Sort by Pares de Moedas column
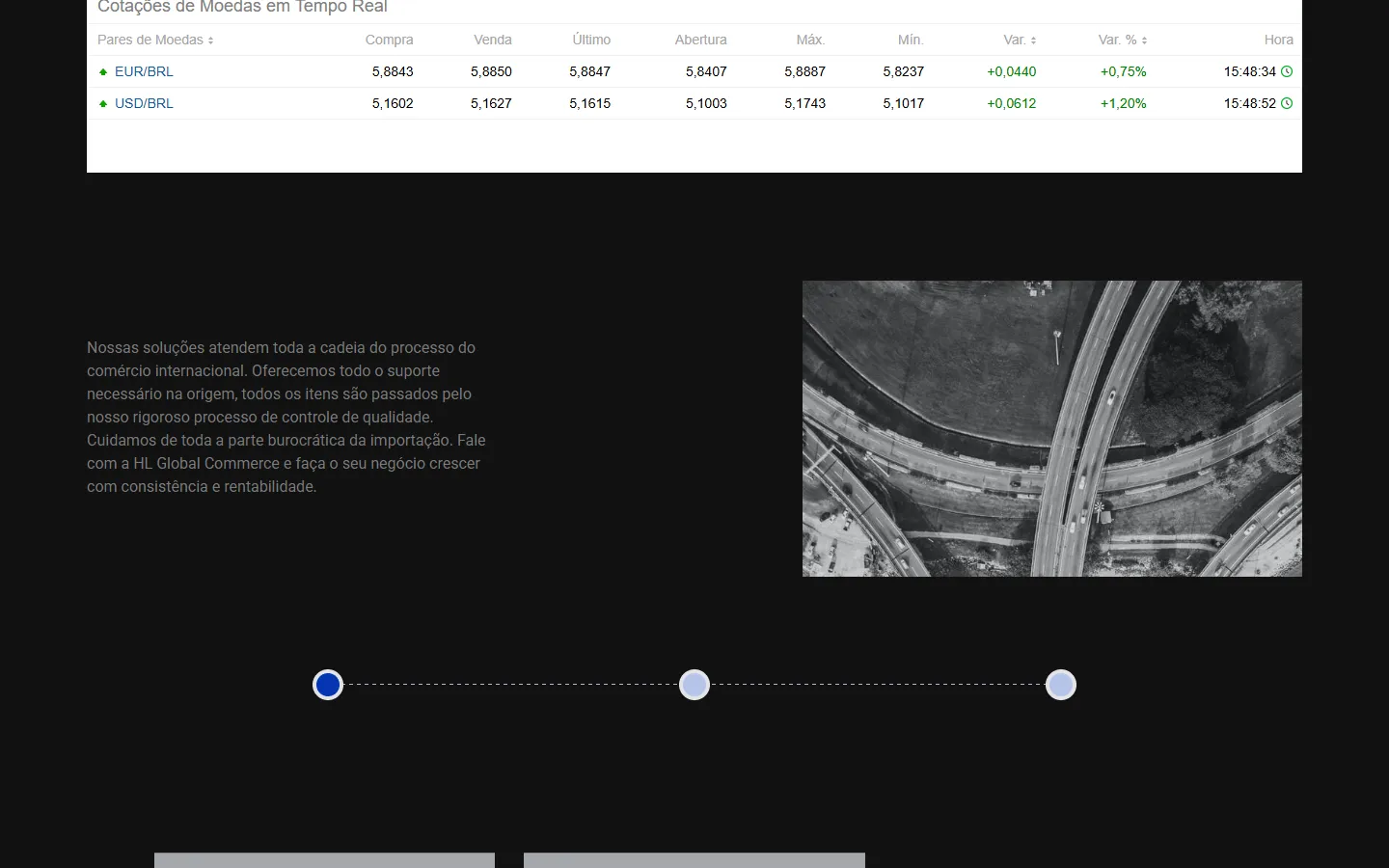Screen dimensions: 1389x868 point(155,40)
